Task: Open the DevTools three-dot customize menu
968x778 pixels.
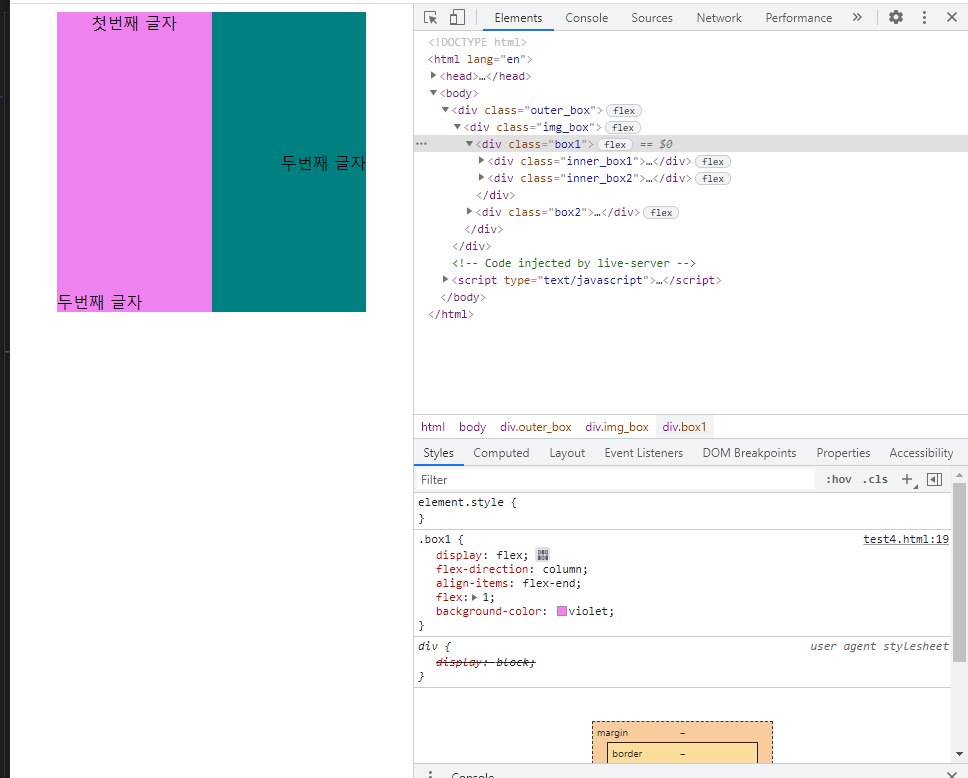Action: pyautogui.click(x=924, y=17)
